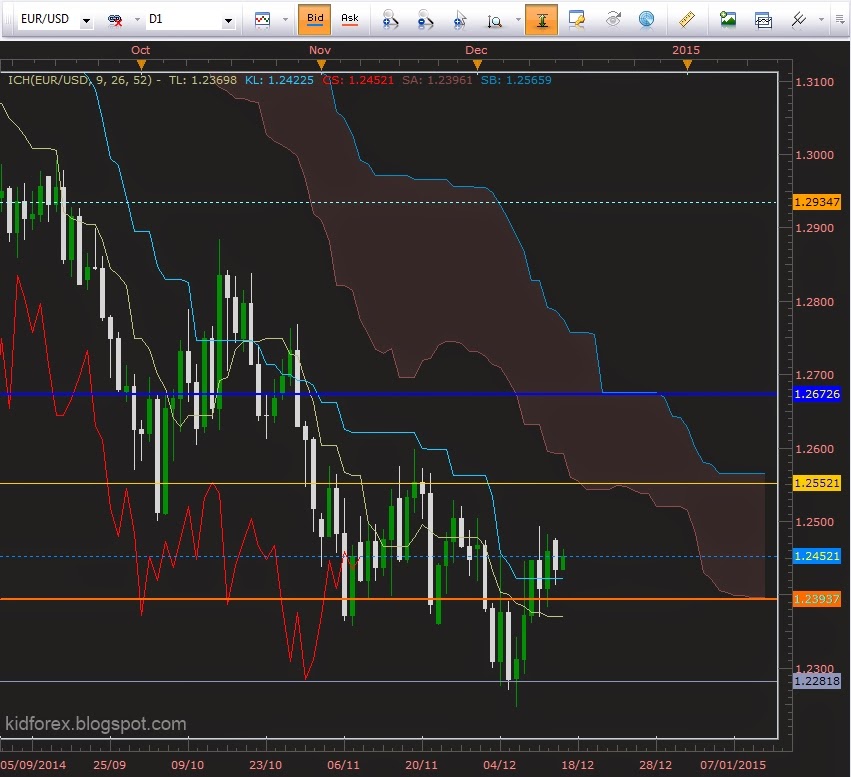851x777 pixels.
Task: Click the chart edit pencil icon
Action: pyautogui.click(x=576, y=20)
